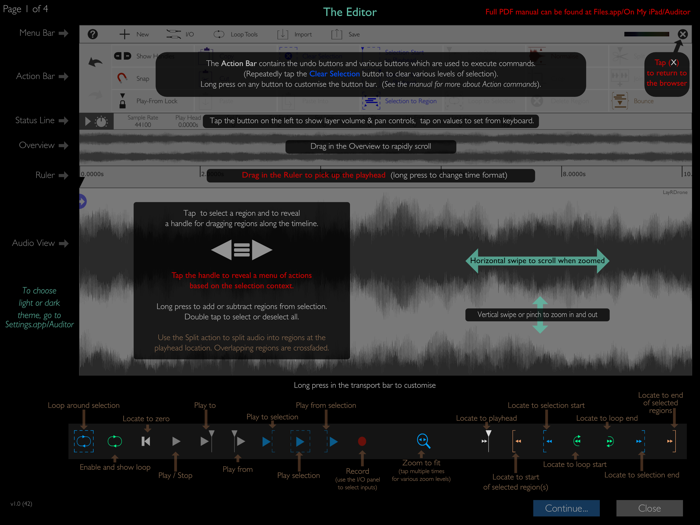Viewport: 700px width, 525px height.
Task: Toggle Loop around selection
Action: pos(84,442)
